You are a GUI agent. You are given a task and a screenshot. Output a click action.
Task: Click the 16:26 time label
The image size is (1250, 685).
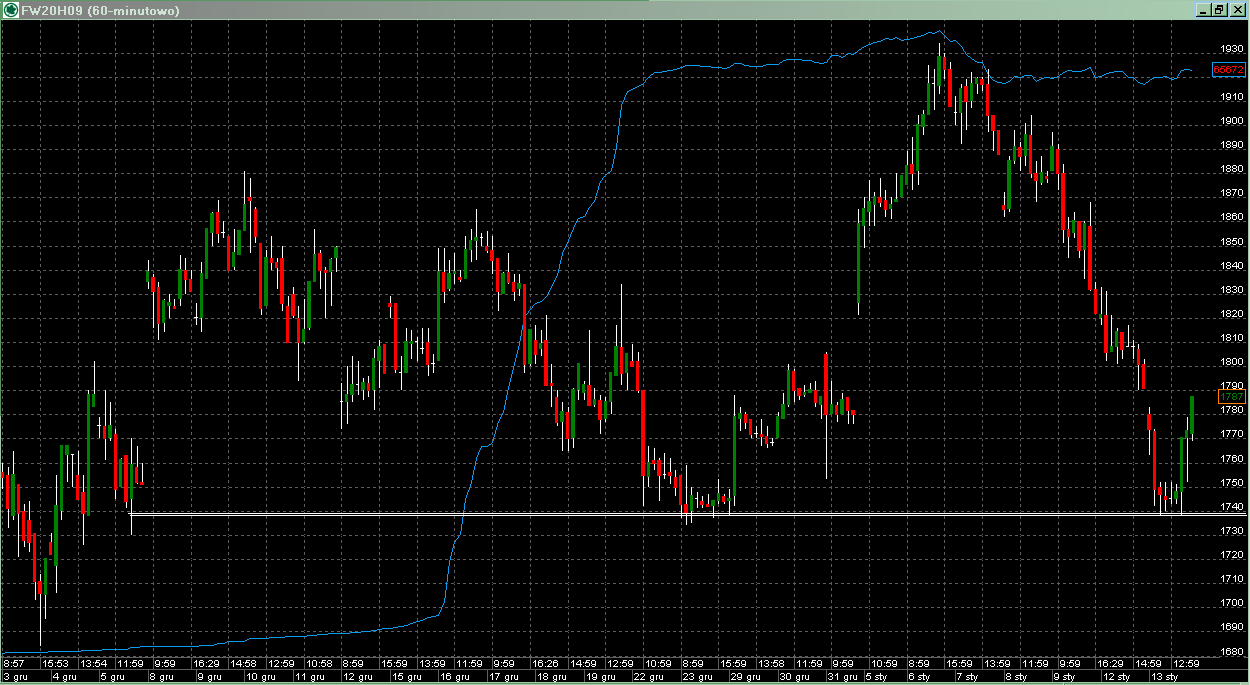pos(546,664)
